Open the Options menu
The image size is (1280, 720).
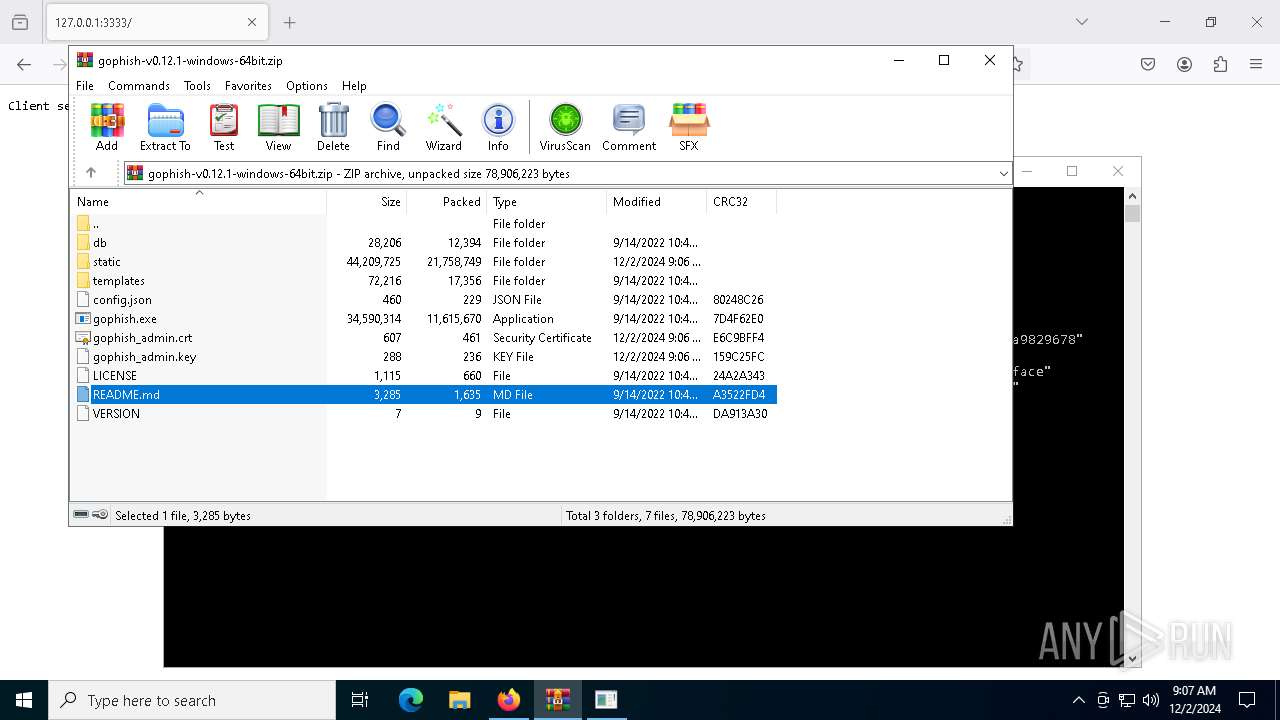307,86
